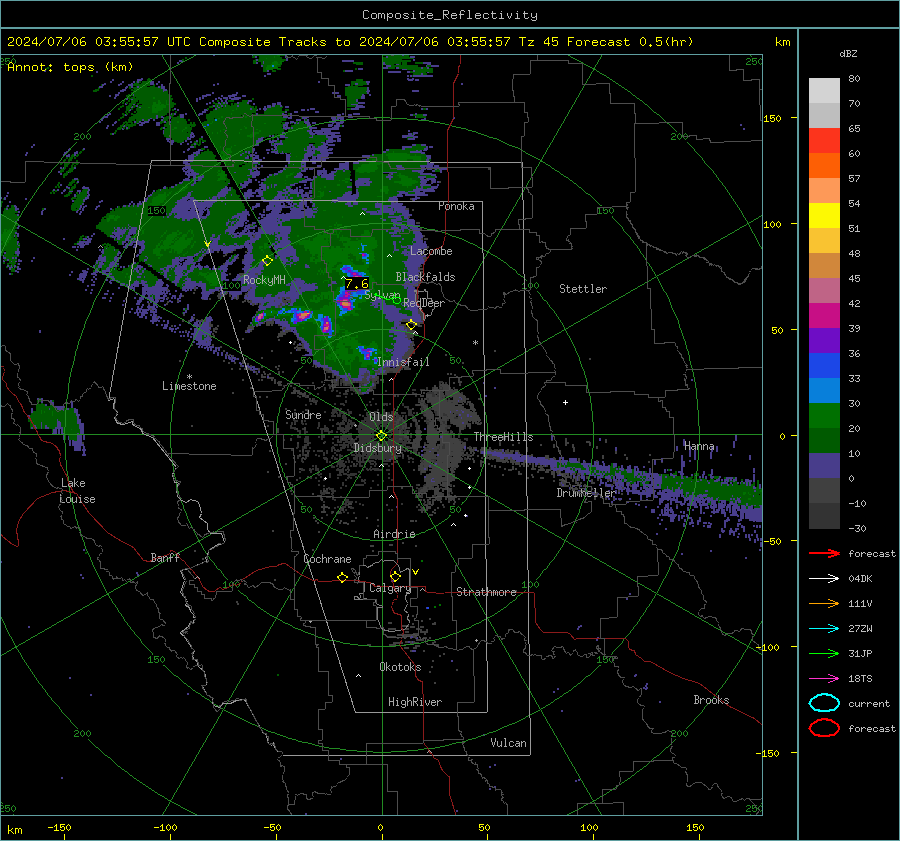
Task: Click the yellow radar-center diamond at Didsbury
Action: 381,436
